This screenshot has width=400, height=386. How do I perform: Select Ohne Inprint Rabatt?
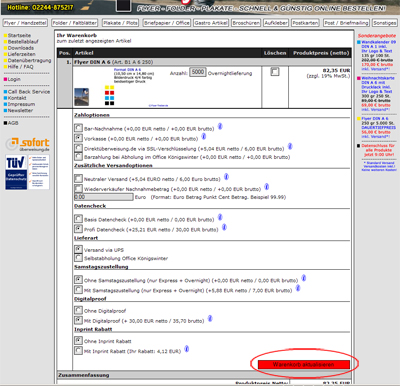(78, 340)
